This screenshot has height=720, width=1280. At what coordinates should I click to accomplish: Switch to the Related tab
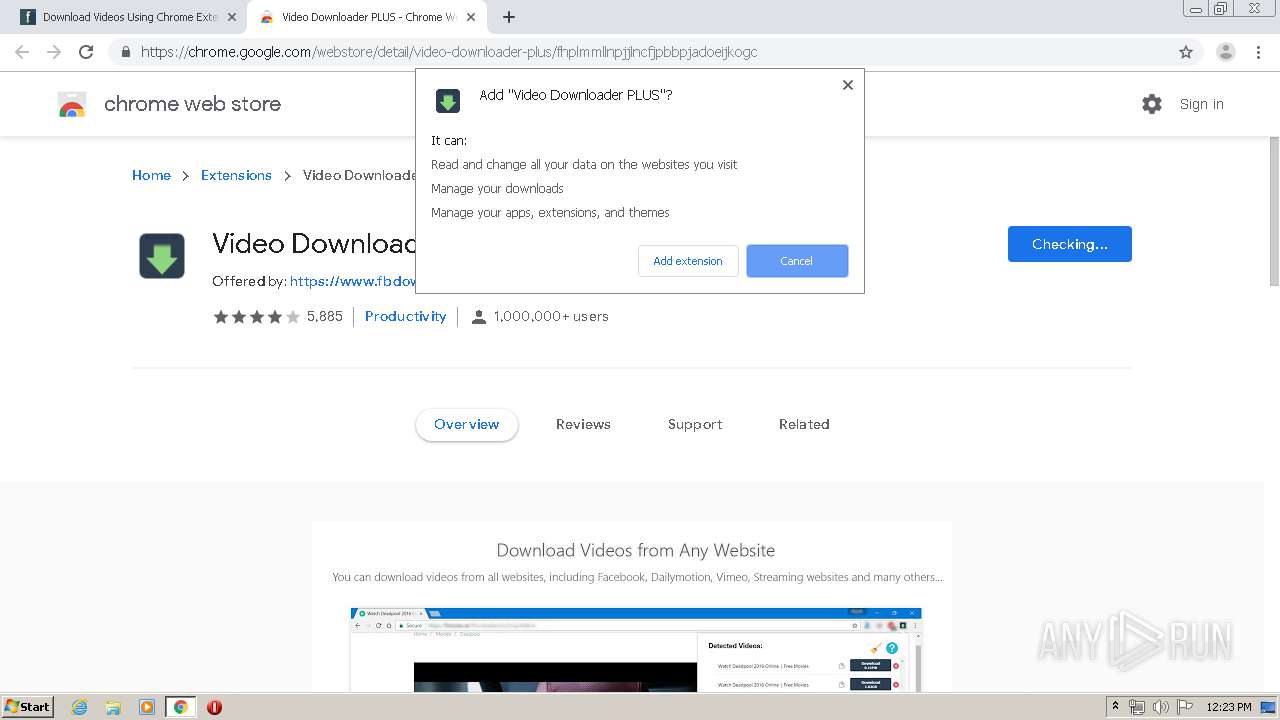pos(804,424)
